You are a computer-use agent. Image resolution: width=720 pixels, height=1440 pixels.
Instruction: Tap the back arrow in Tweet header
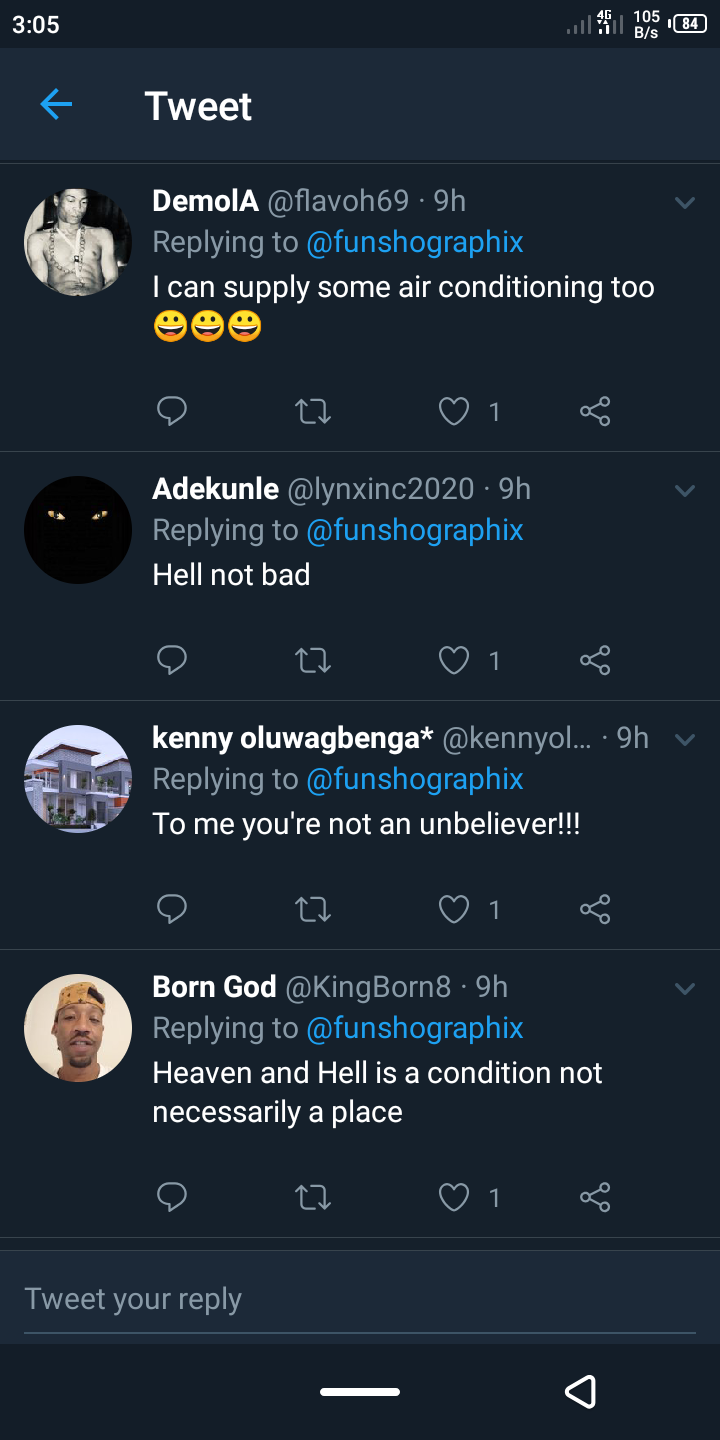(56, 104)
